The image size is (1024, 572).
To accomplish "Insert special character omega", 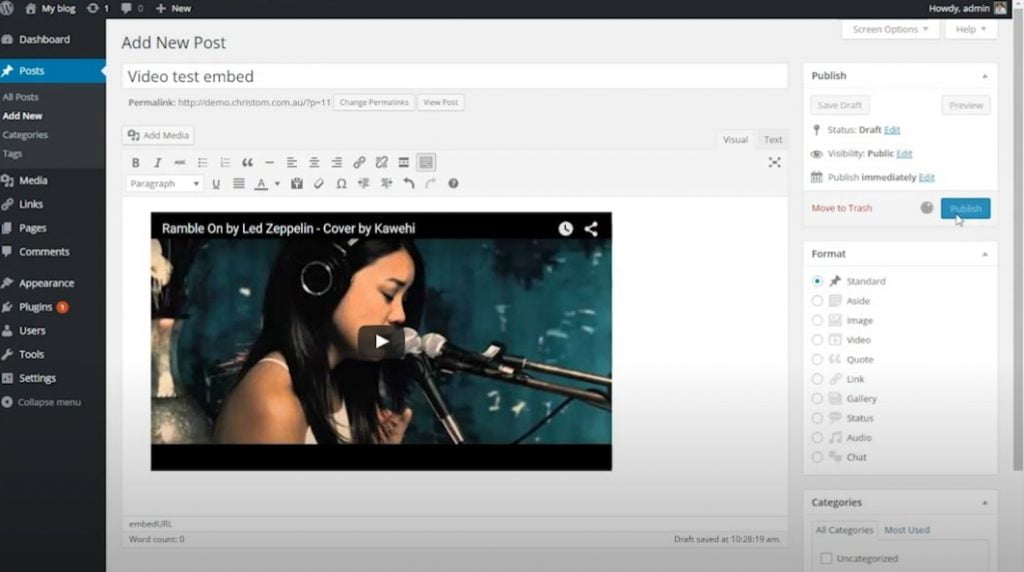I will (x=341, y=184).
